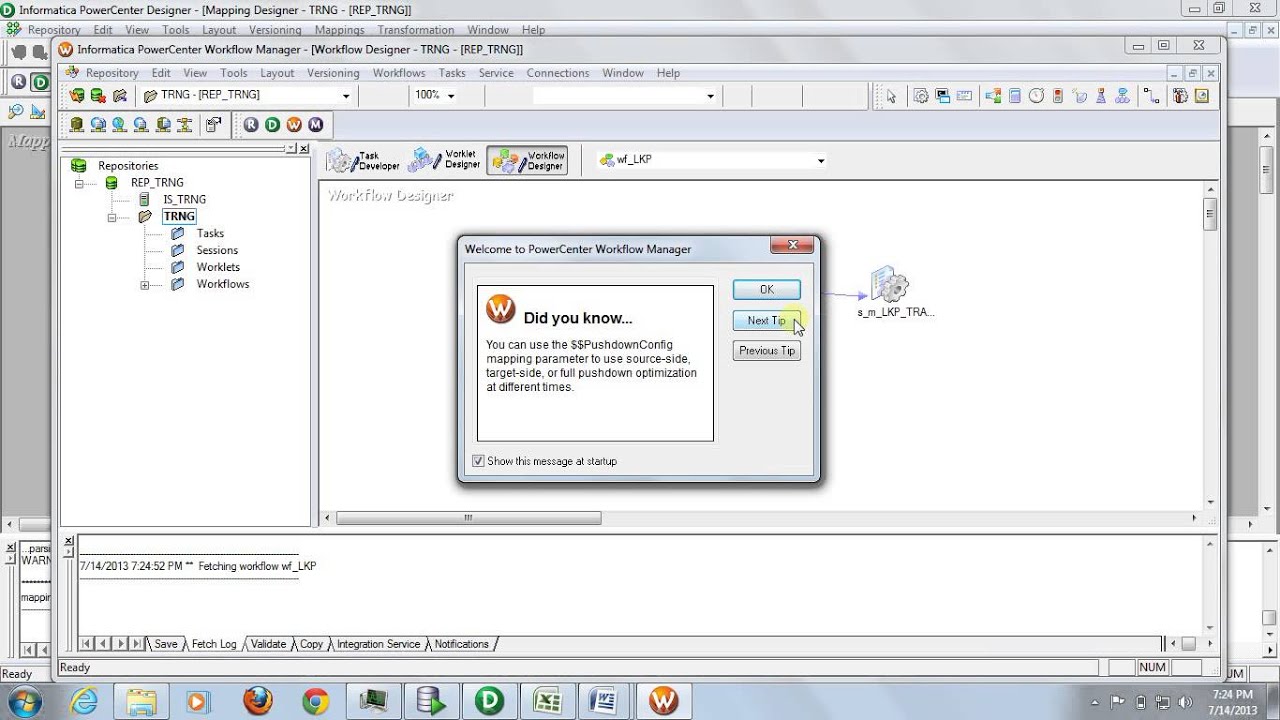Click the Task Developer tool
1280x720 pixels.
click(363, 161)
